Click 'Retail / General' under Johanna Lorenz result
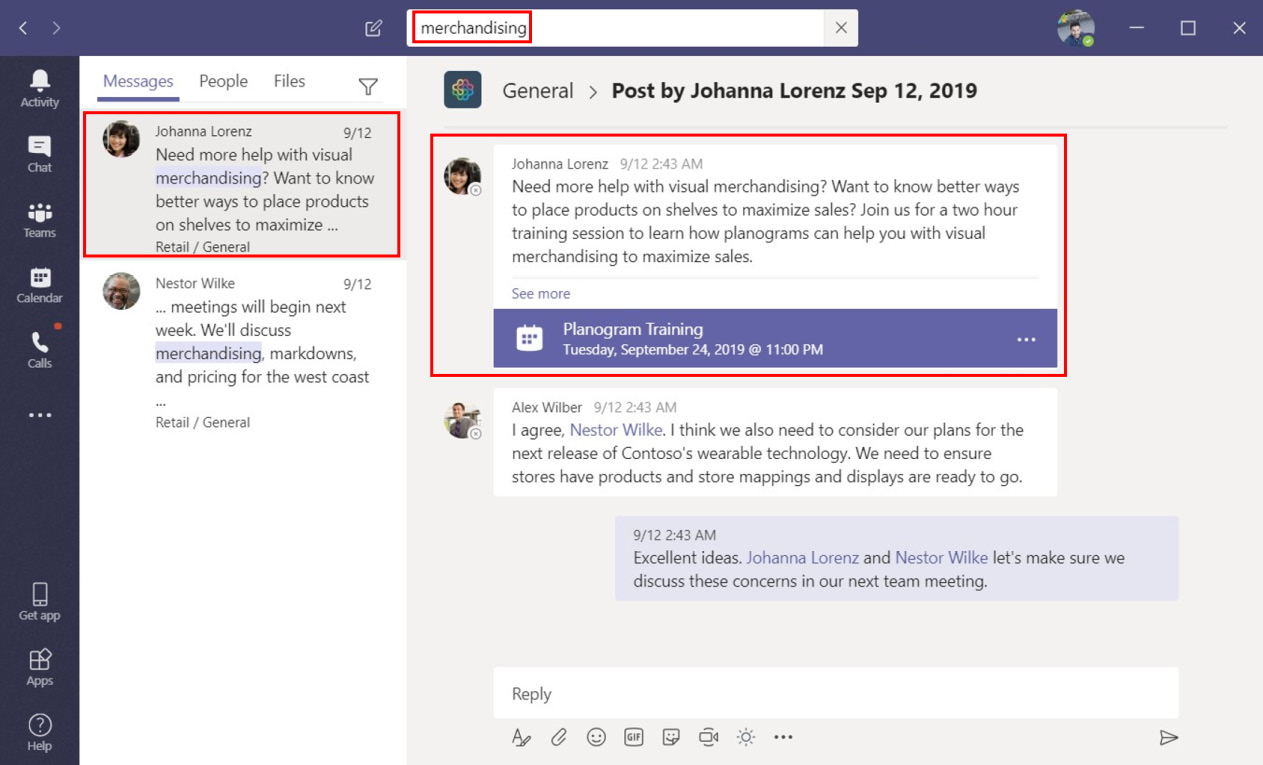 click(x=203, y=247)
